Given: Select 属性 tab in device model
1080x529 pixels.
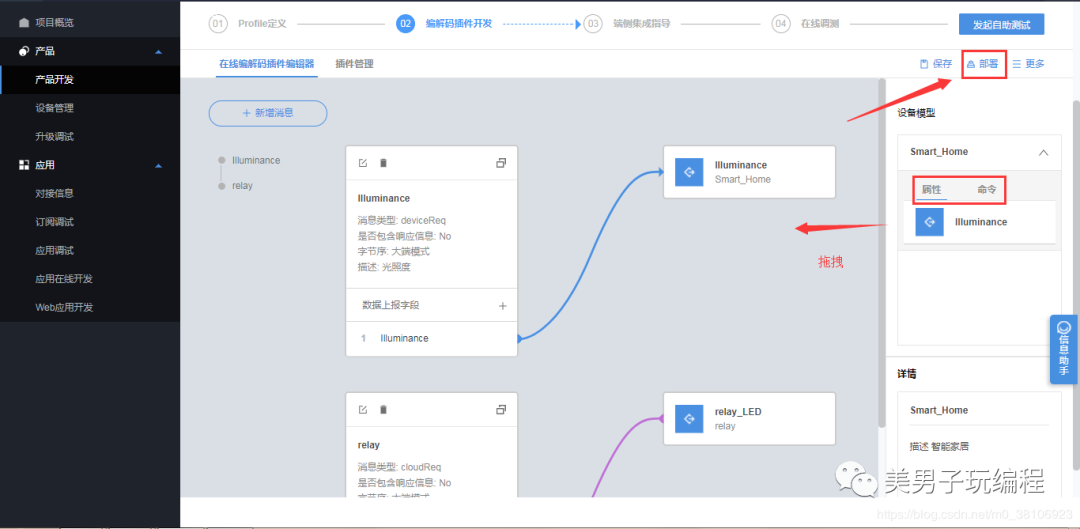Looking at the screenshot, I should [931, 190].
